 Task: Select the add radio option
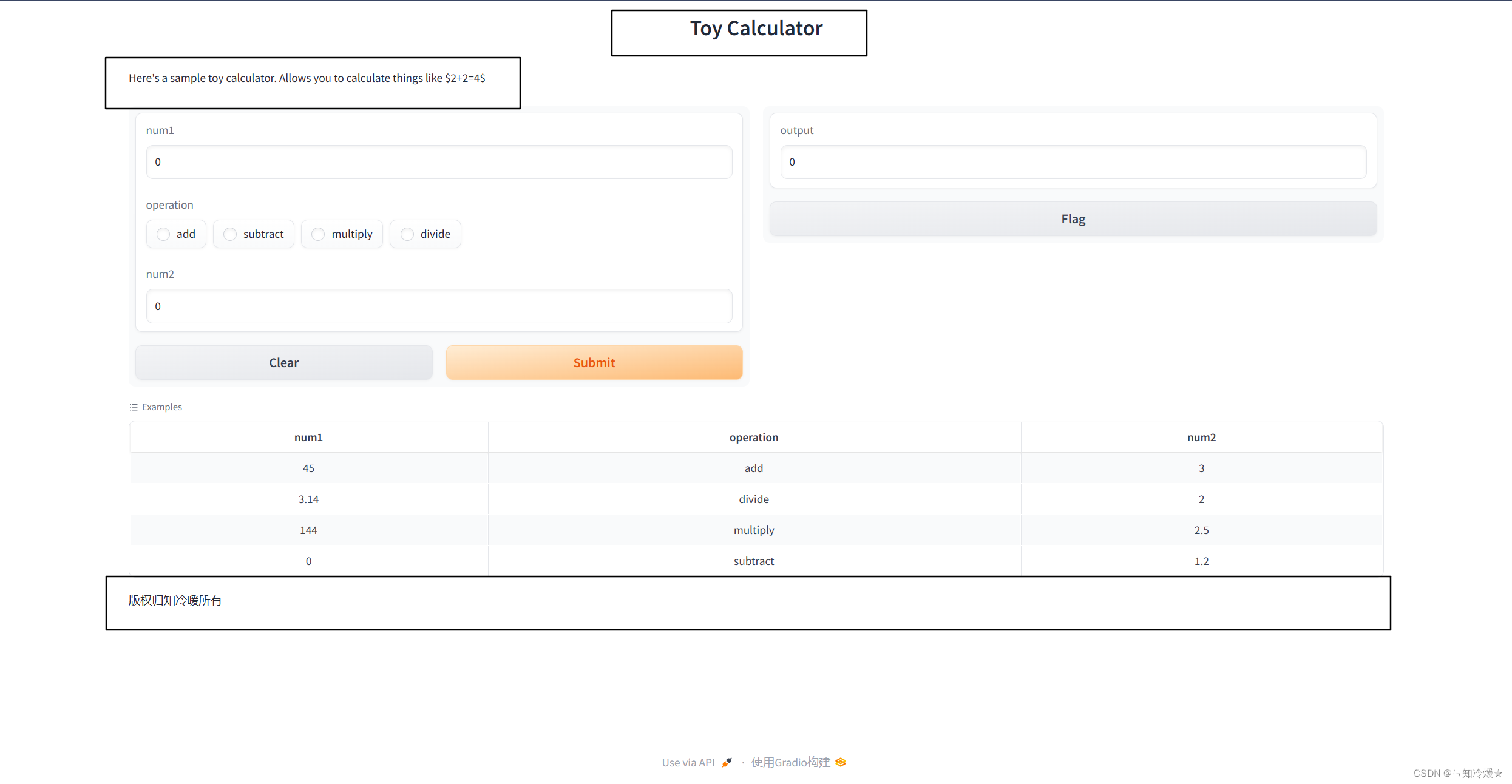click(163, 234)
